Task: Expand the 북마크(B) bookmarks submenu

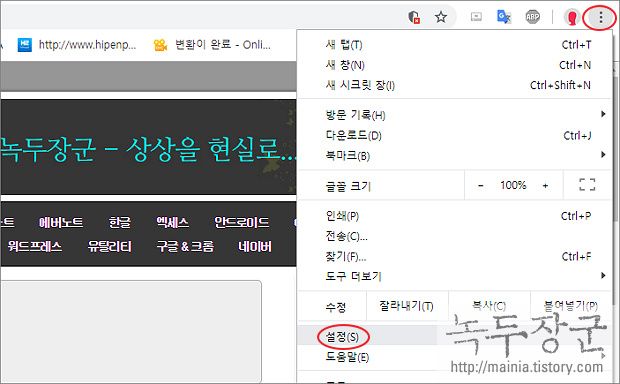Action: coord(454,156)
